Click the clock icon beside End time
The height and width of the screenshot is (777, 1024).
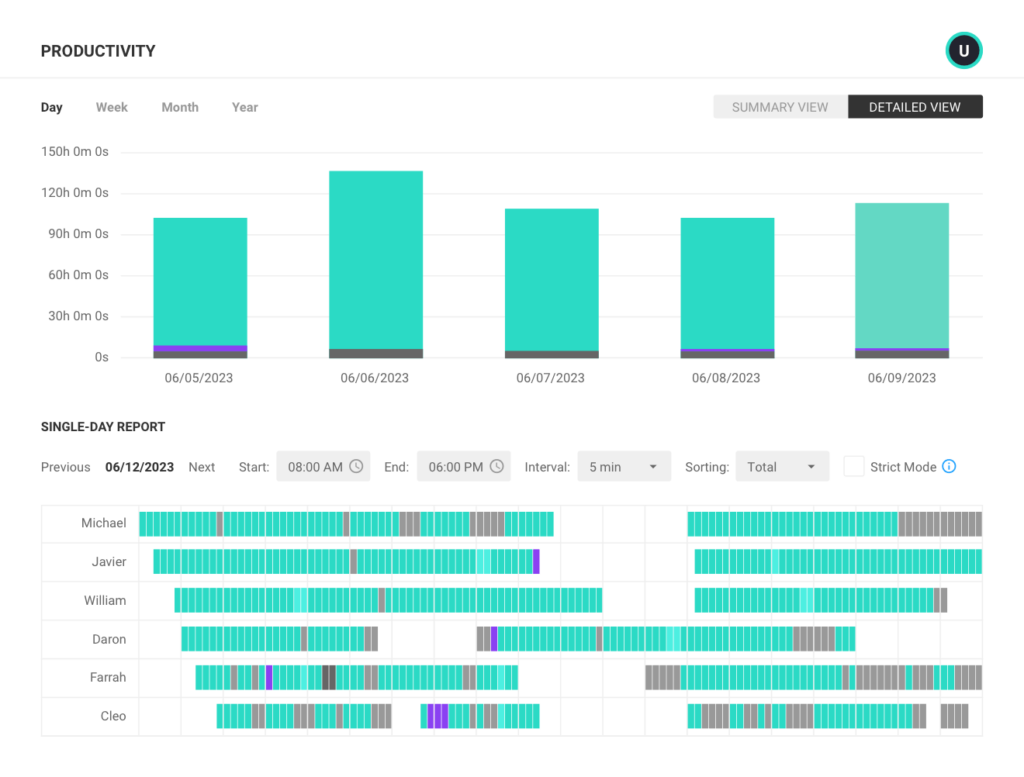(494, 466)
